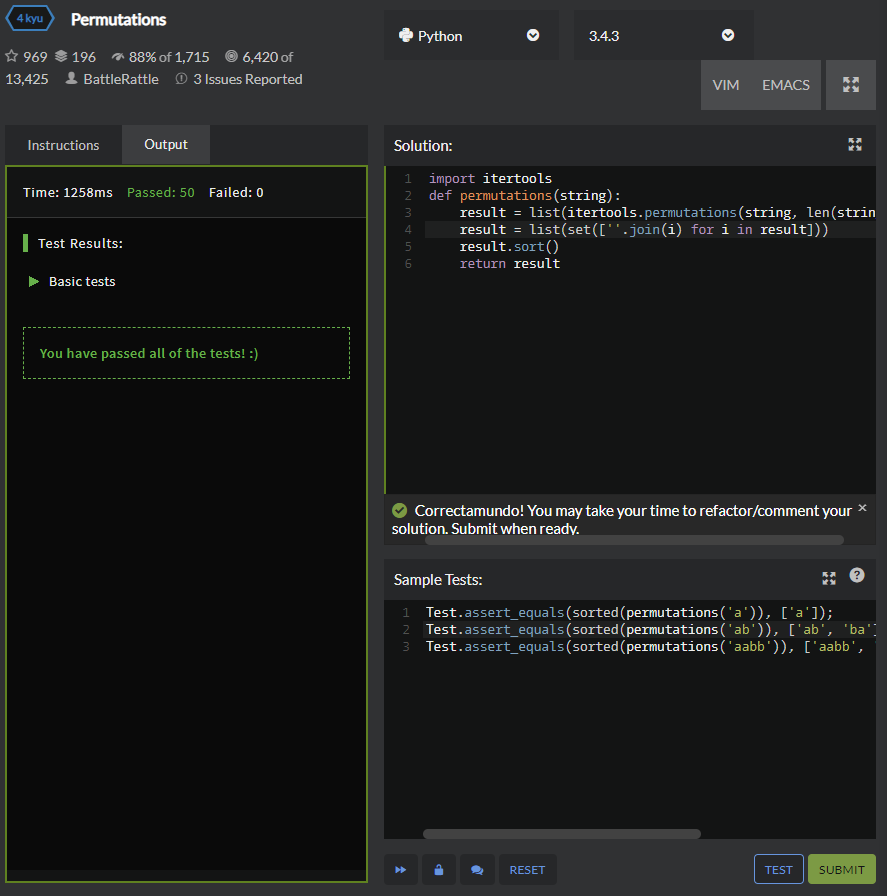
Task: Click the star favorites icon showing 969
Action: (11, 56)
